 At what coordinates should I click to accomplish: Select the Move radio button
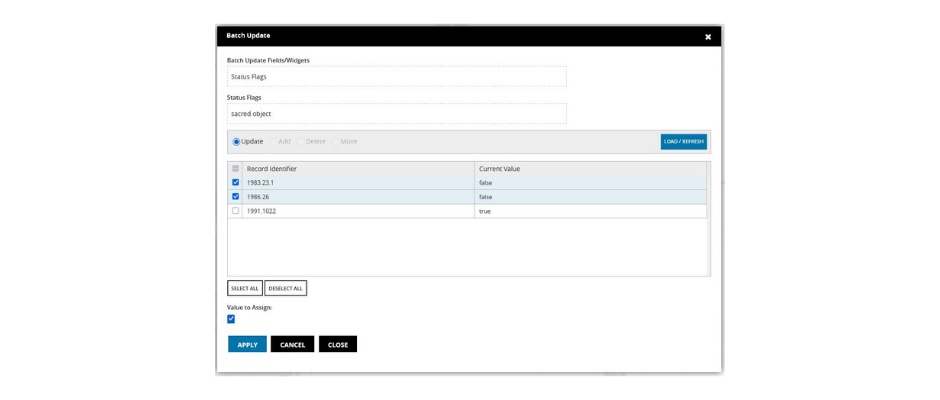[x=336, y=142]
